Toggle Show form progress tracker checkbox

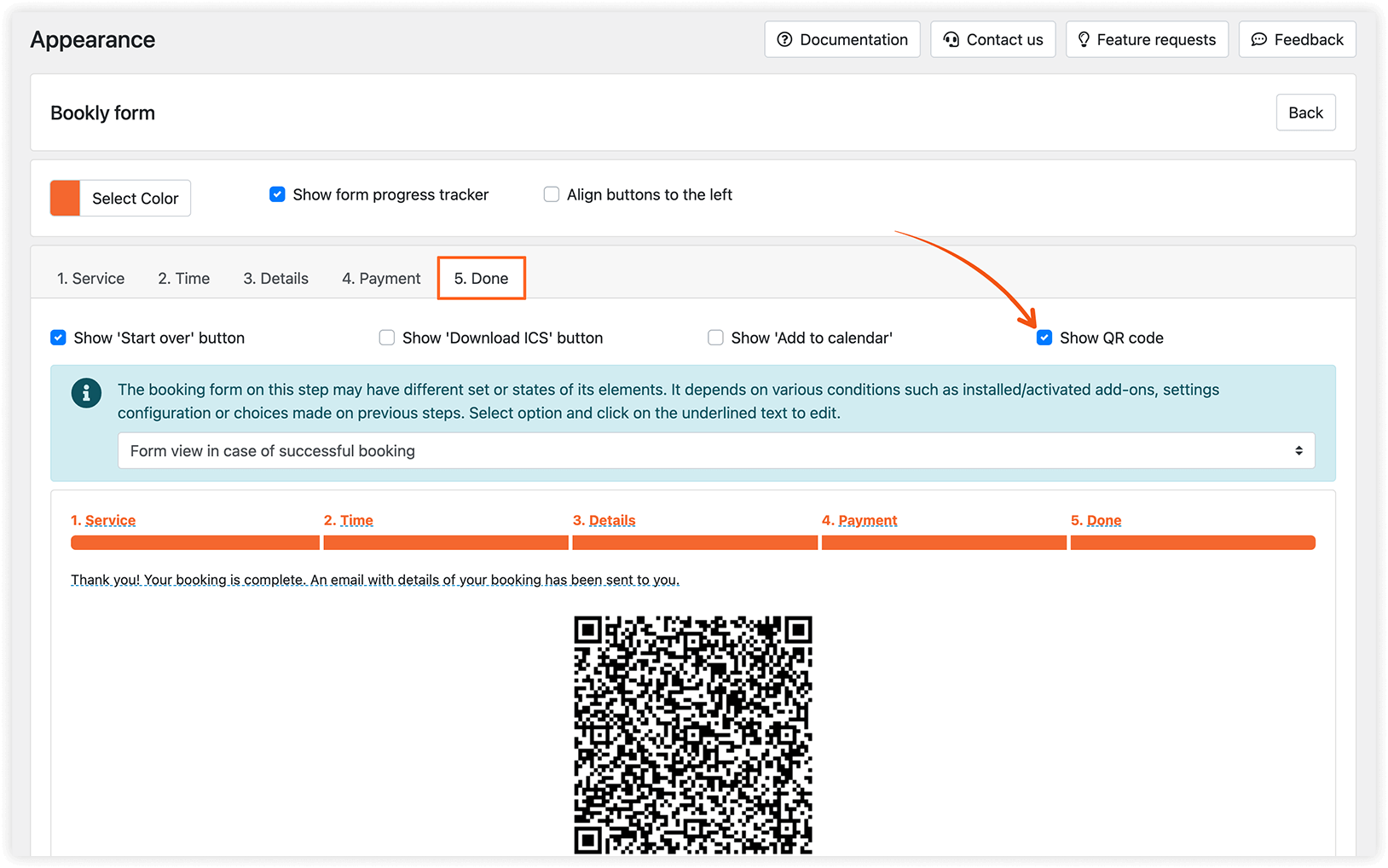(x=277, y=194)
